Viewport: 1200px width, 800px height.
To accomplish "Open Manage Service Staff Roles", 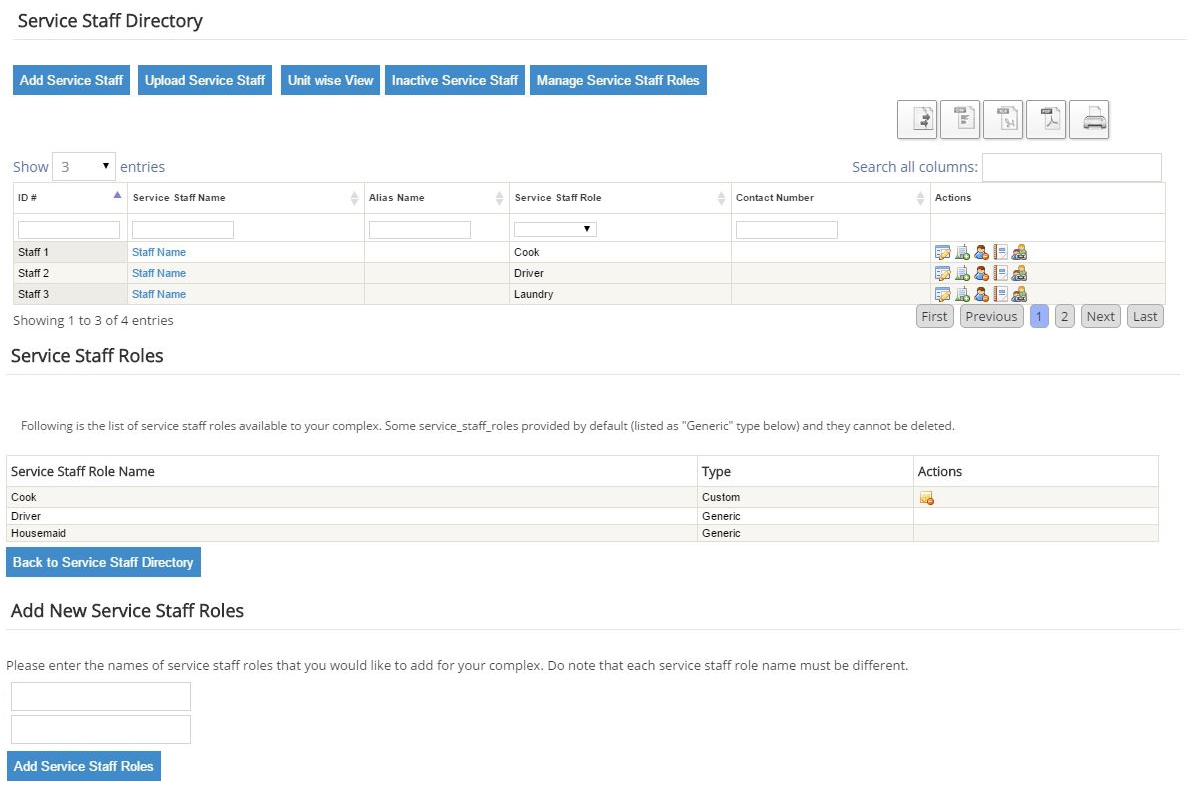I will pos(618,80).
